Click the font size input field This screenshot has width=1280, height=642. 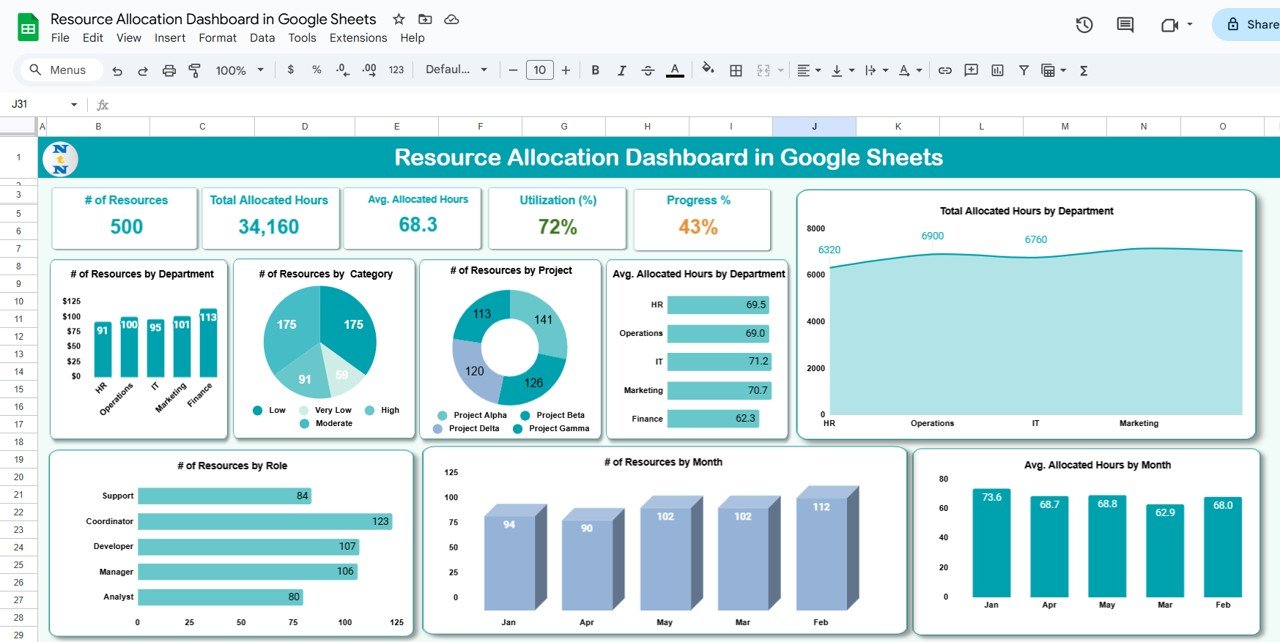tap(540, 70)
